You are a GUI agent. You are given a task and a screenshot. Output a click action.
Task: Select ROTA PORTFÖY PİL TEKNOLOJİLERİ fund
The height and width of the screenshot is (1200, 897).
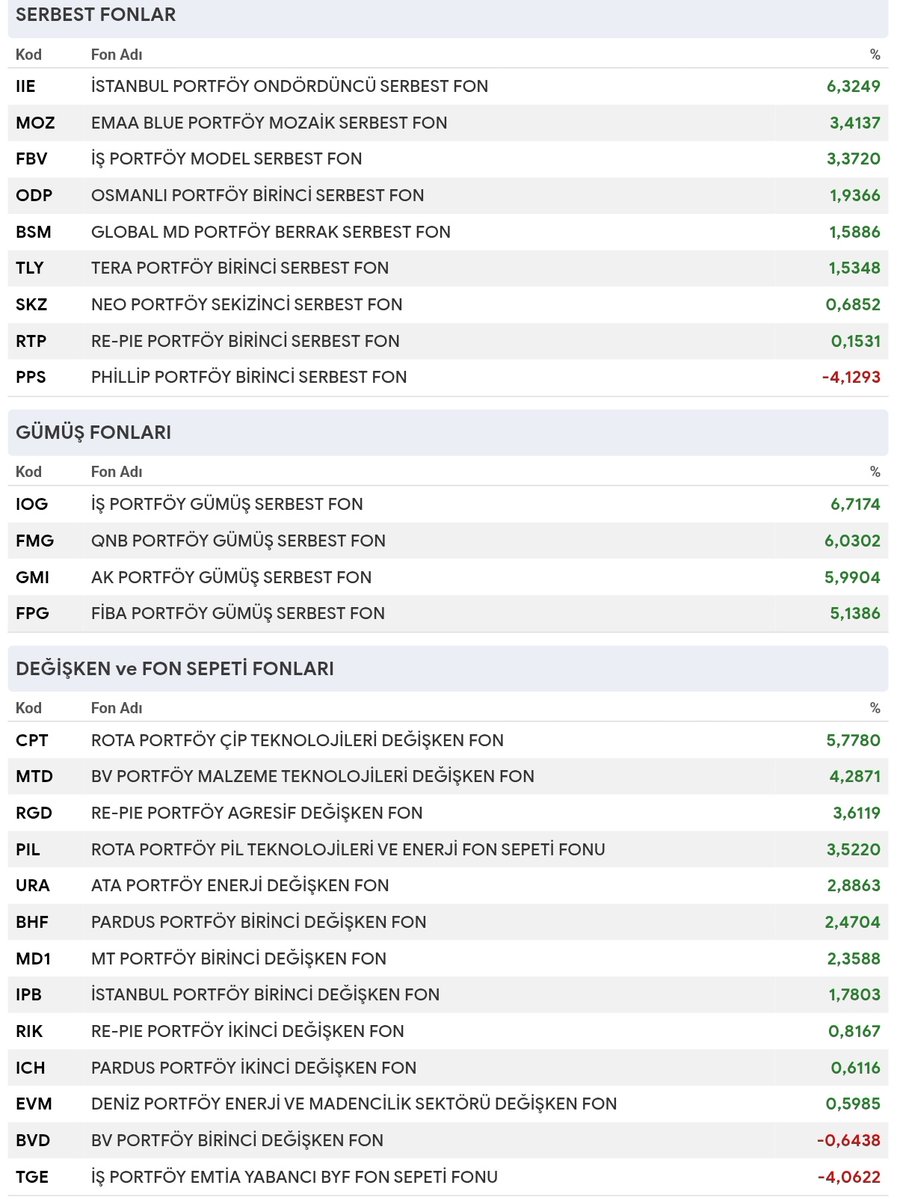point(348,849)
